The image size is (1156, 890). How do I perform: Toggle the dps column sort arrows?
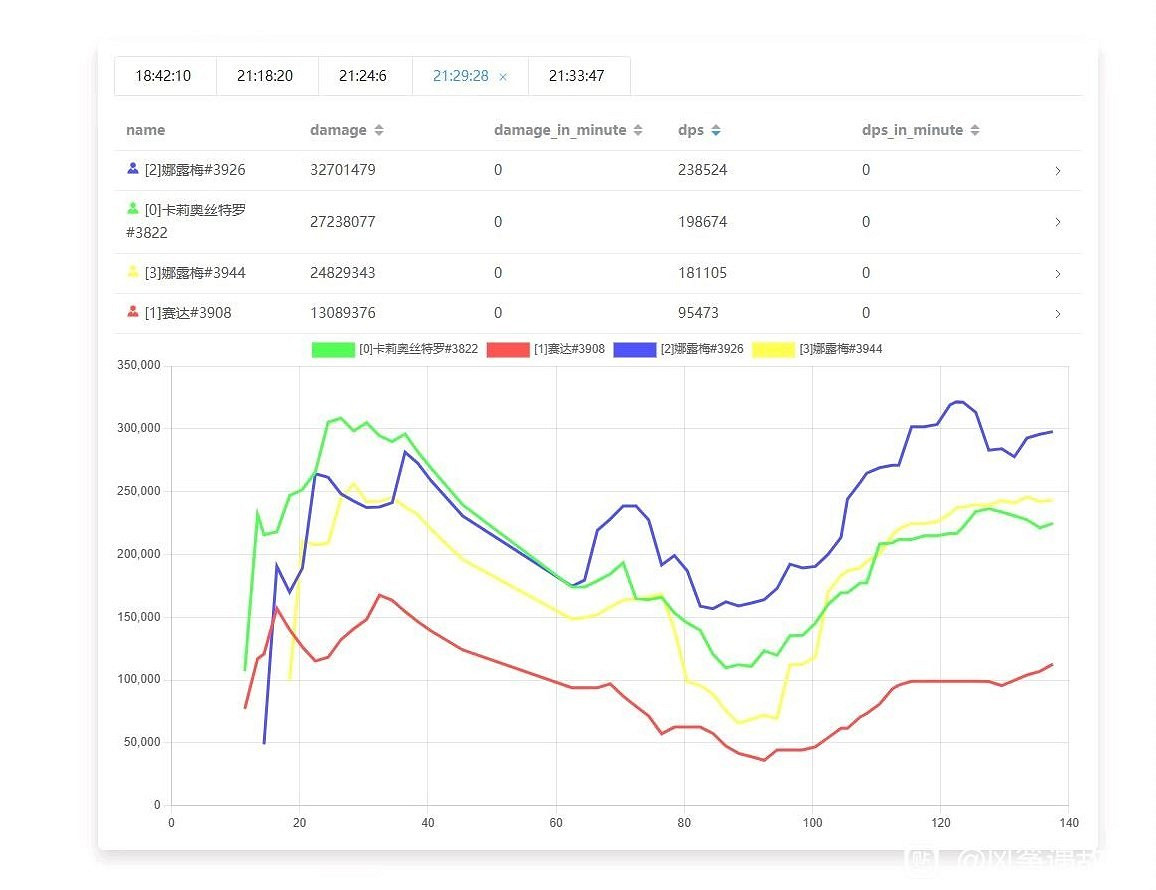[716, 131]
